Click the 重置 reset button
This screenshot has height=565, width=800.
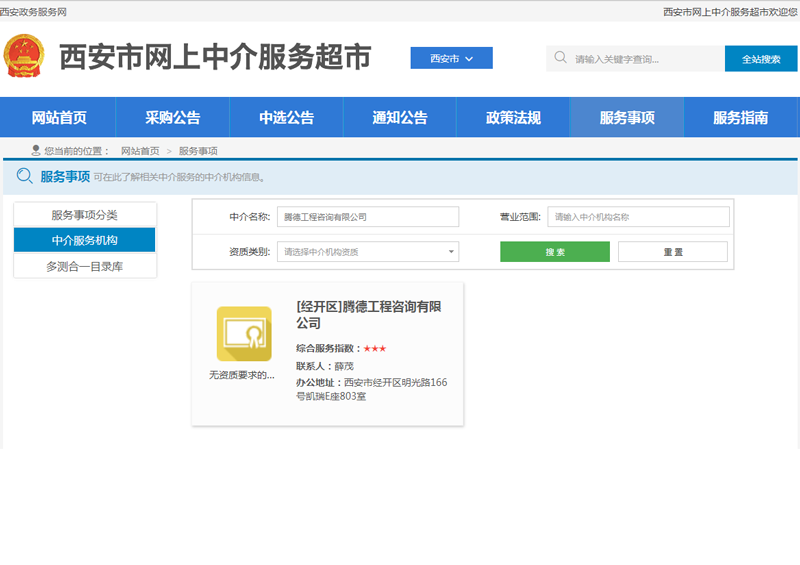coord(672,252)
